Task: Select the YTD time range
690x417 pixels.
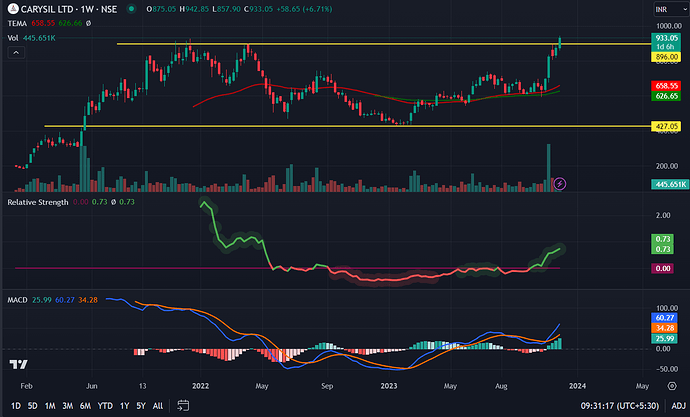Action: click(x=105, y=406)
